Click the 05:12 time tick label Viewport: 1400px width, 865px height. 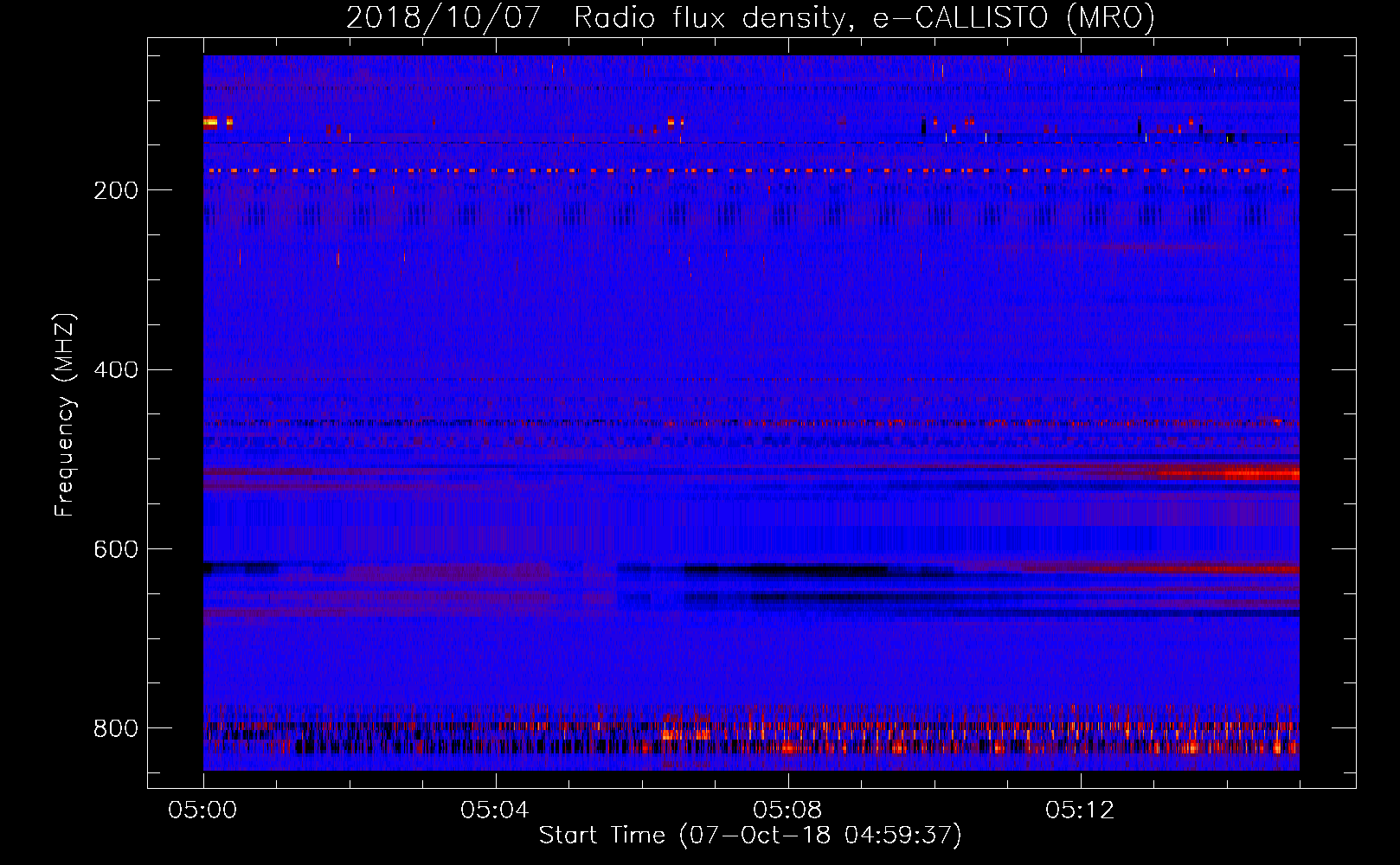(1080, 810)
